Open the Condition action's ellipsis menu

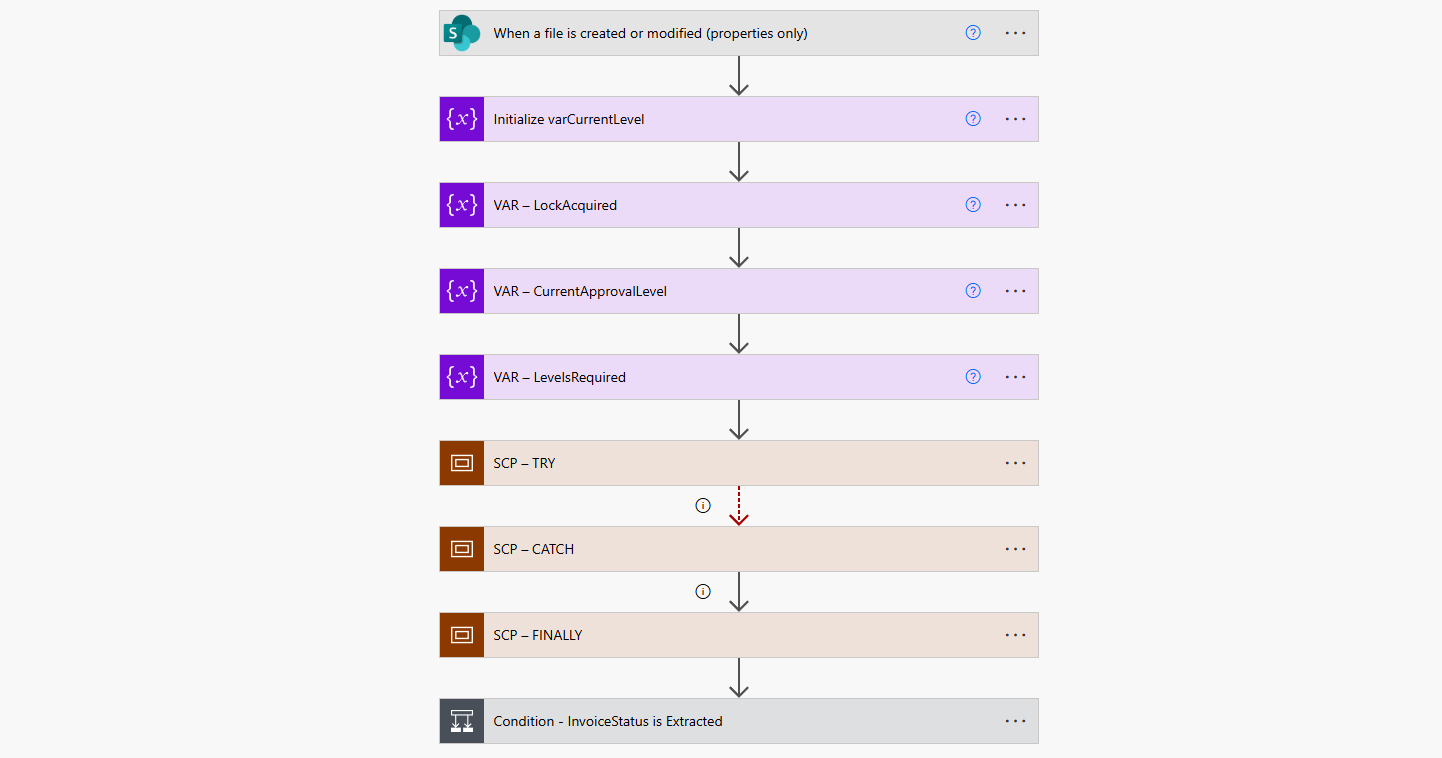point(1015,721)
